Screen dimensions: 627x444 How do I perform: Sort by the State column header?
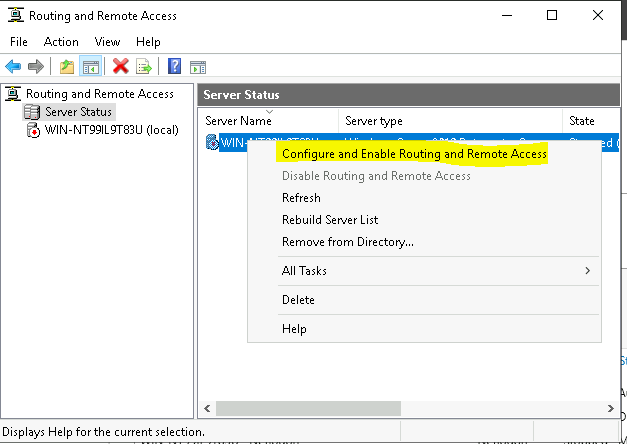591,120
